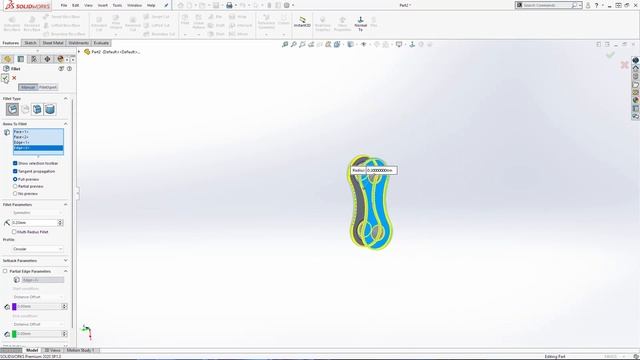Open the Design Library task pane icon

(636, 76)
